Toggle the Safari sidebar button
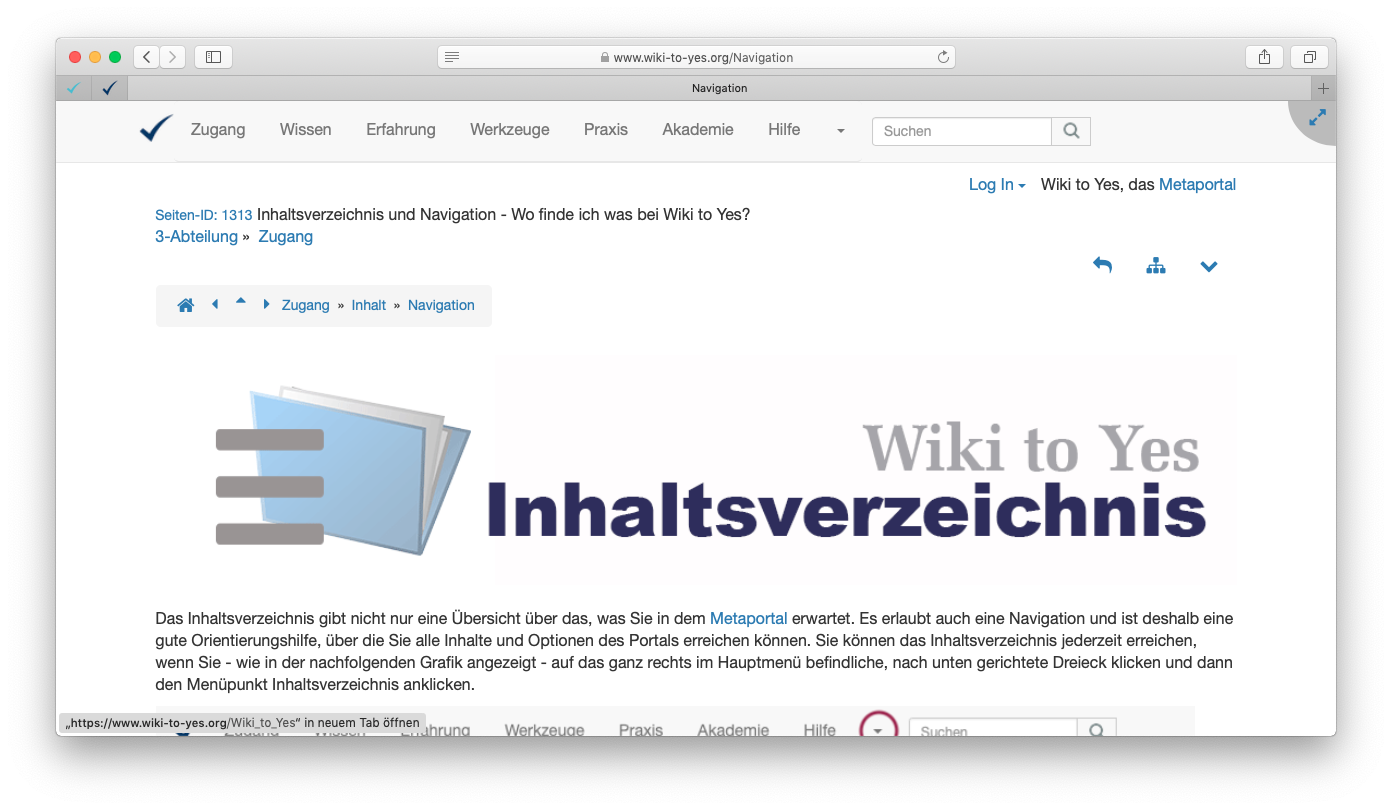This screenshot has width=1392, height=810. click(213, 57)
